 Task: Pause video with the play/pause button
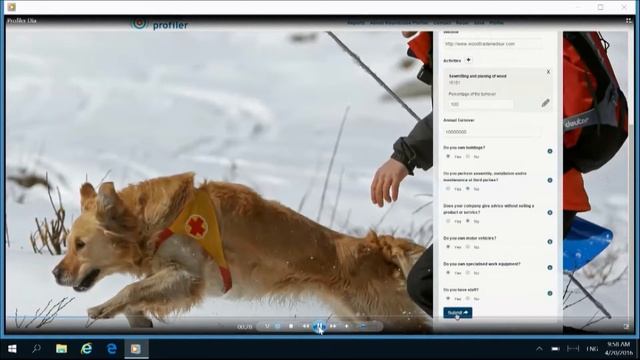tap(320, 326)
